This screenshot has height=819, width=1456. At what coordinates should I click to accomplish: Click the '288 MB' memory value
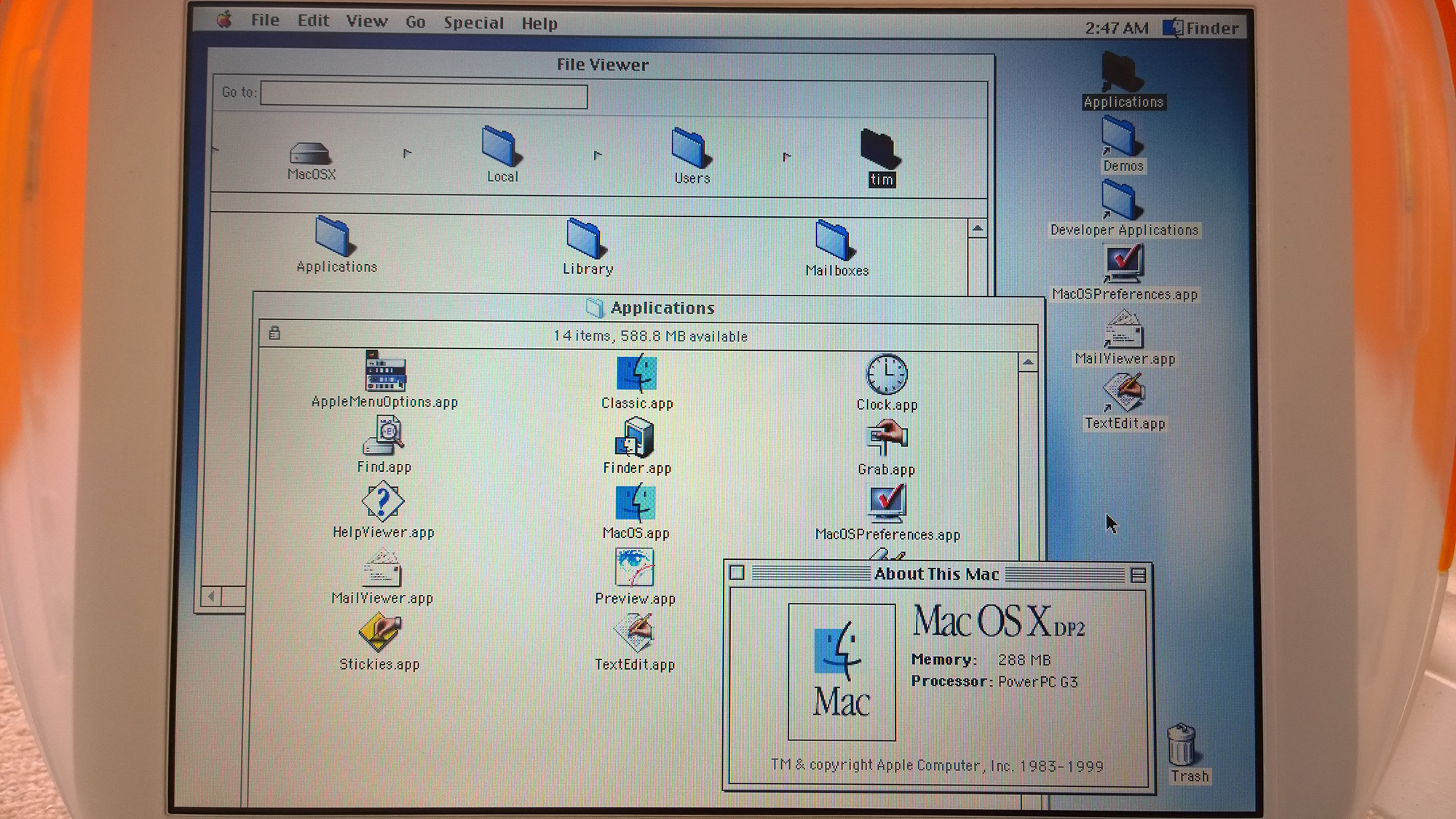1024,660
